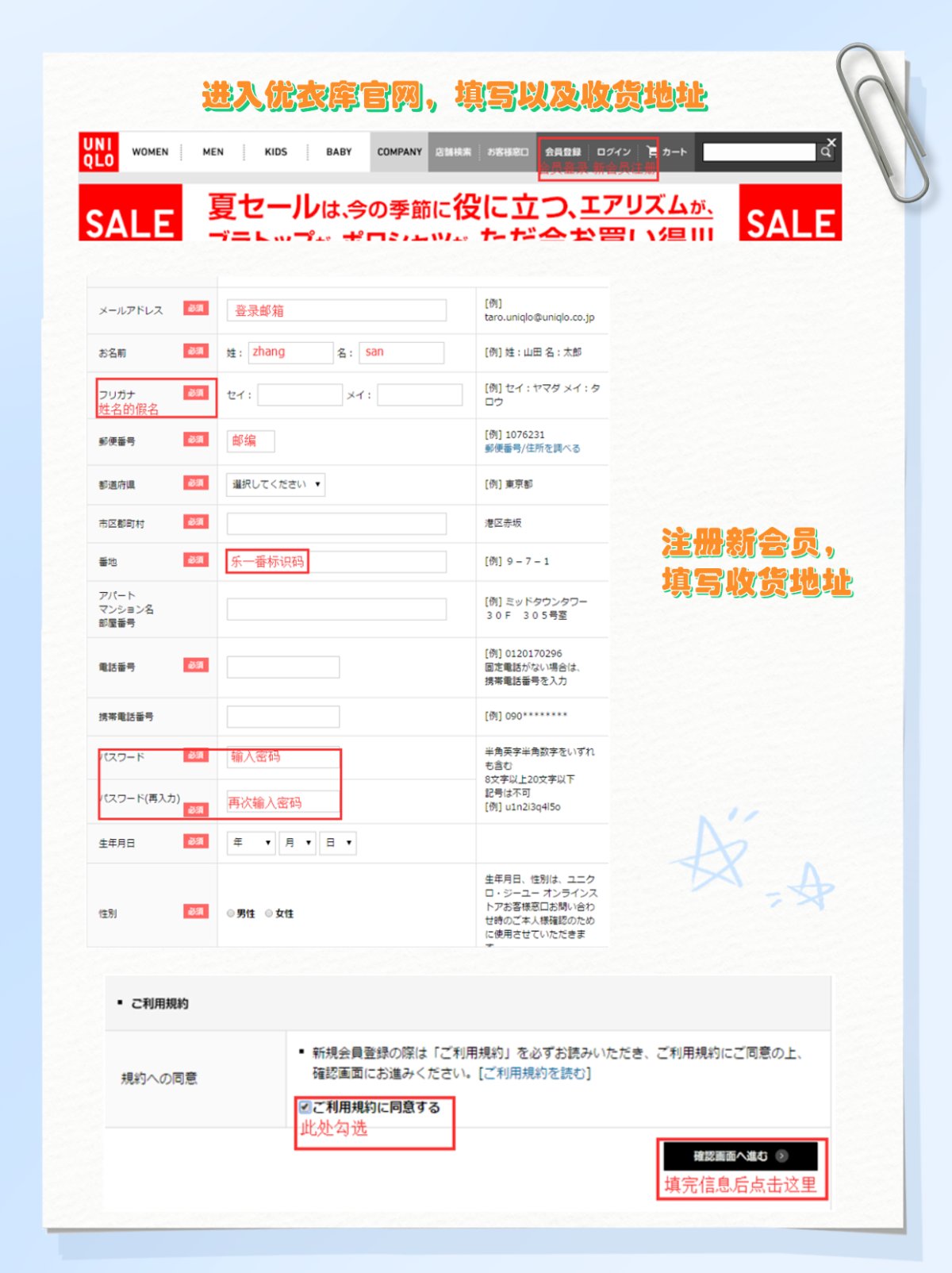
Task: Open 郵便番号/住所を調べる link
Action: pos(532,448)
